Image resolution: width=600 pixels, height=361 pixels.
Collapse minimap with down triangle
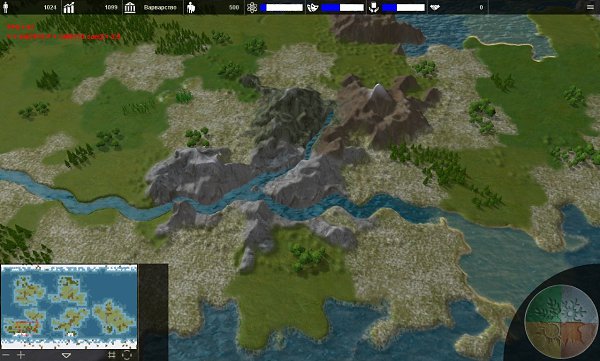point(66,356)
